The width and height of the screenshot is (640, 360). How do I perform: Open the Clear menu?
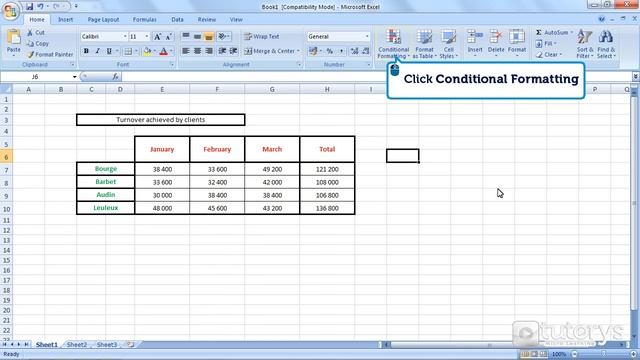point(549,54)
